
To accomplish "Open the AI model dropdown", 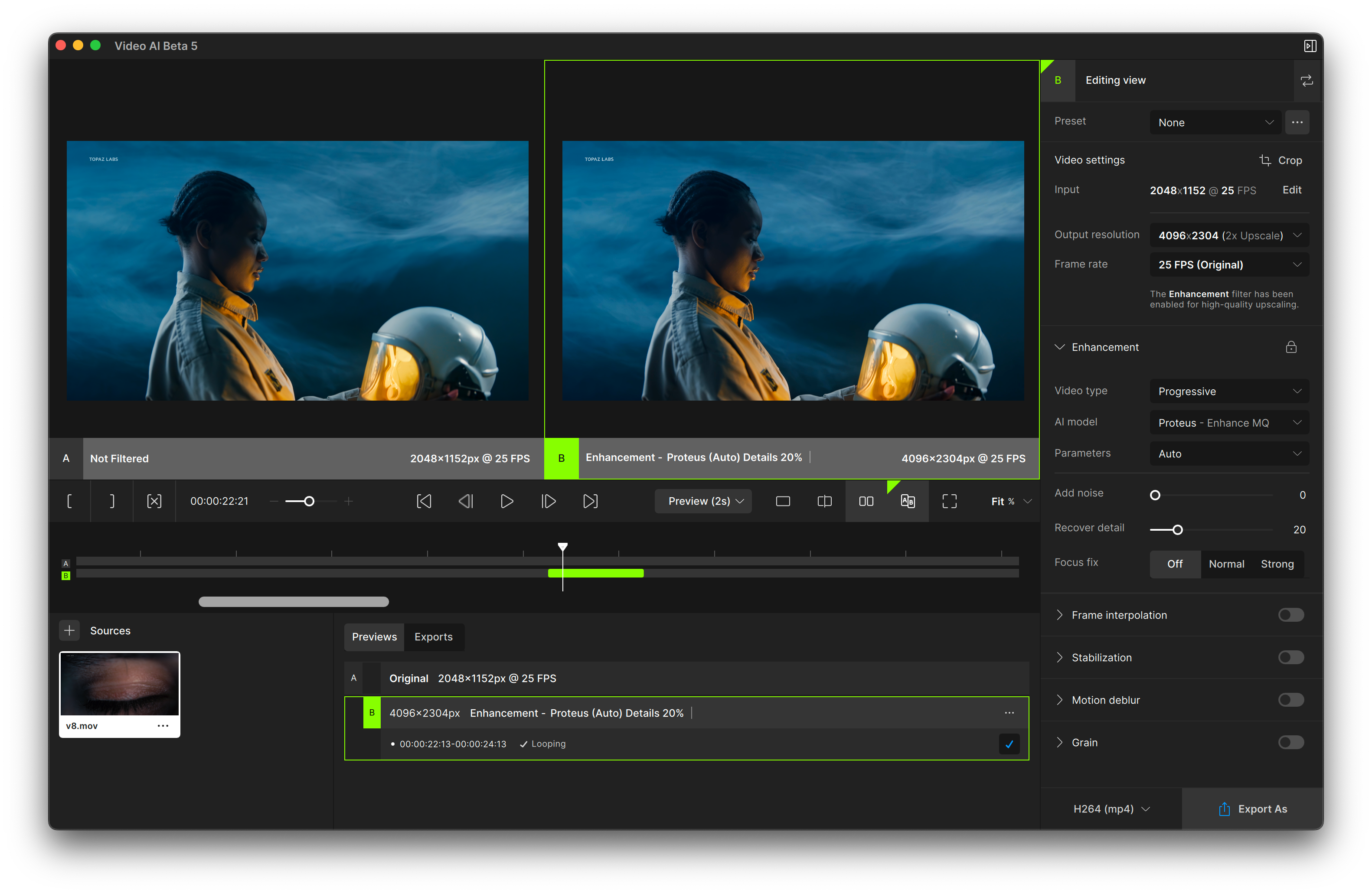I will point(1228,422).
